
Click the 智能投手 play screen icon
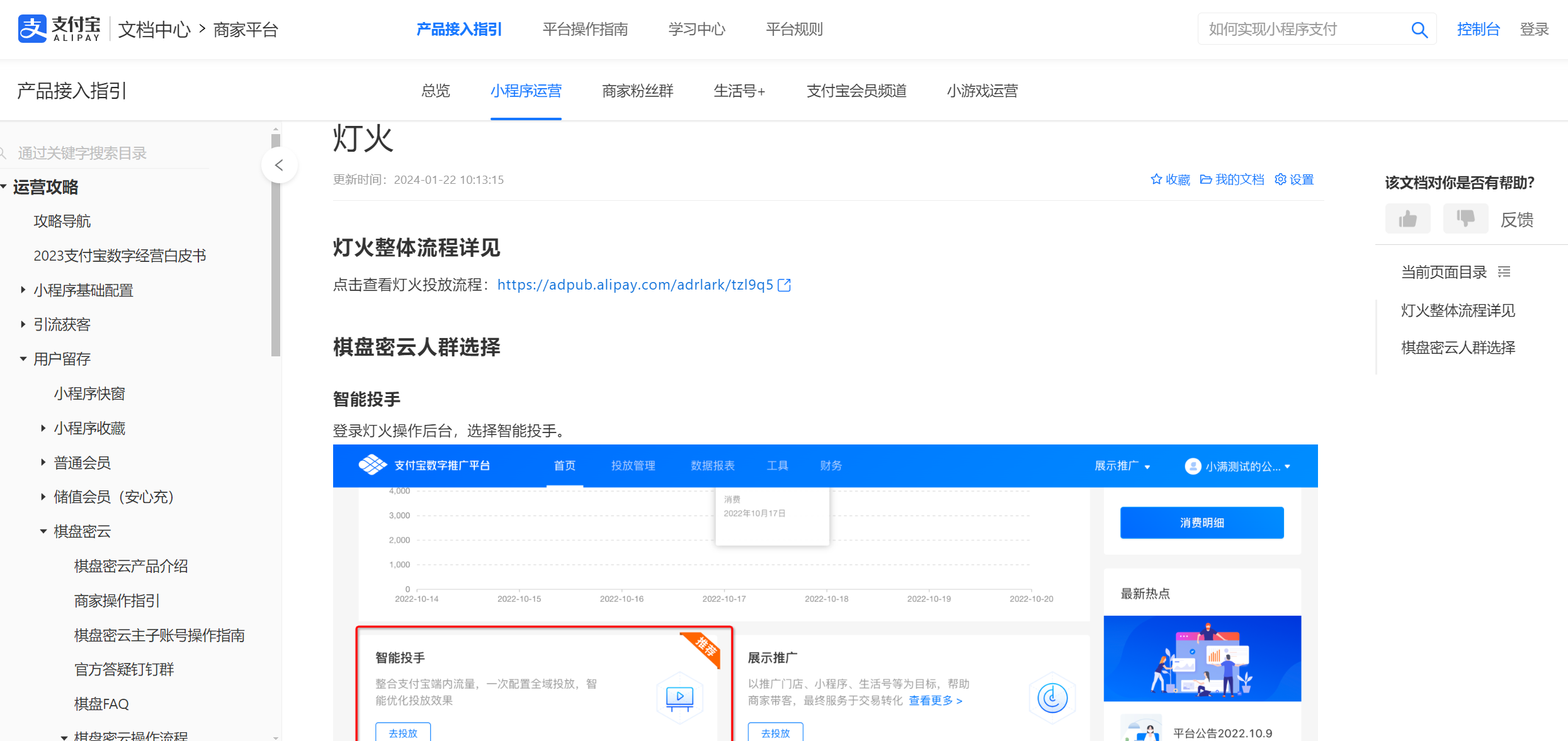coord(679,698)
